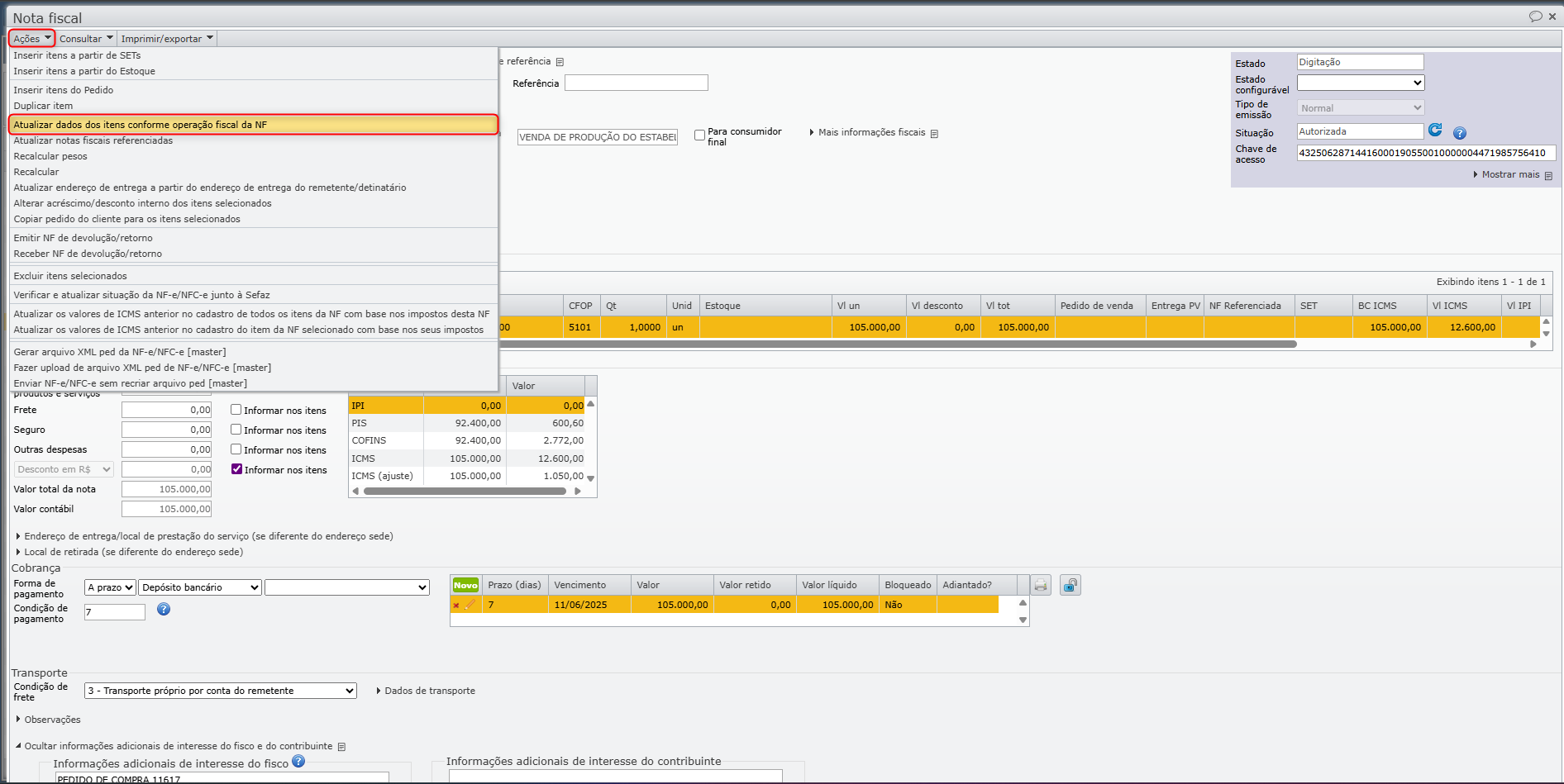Select Duplicar item from menu

pos(254,106)
